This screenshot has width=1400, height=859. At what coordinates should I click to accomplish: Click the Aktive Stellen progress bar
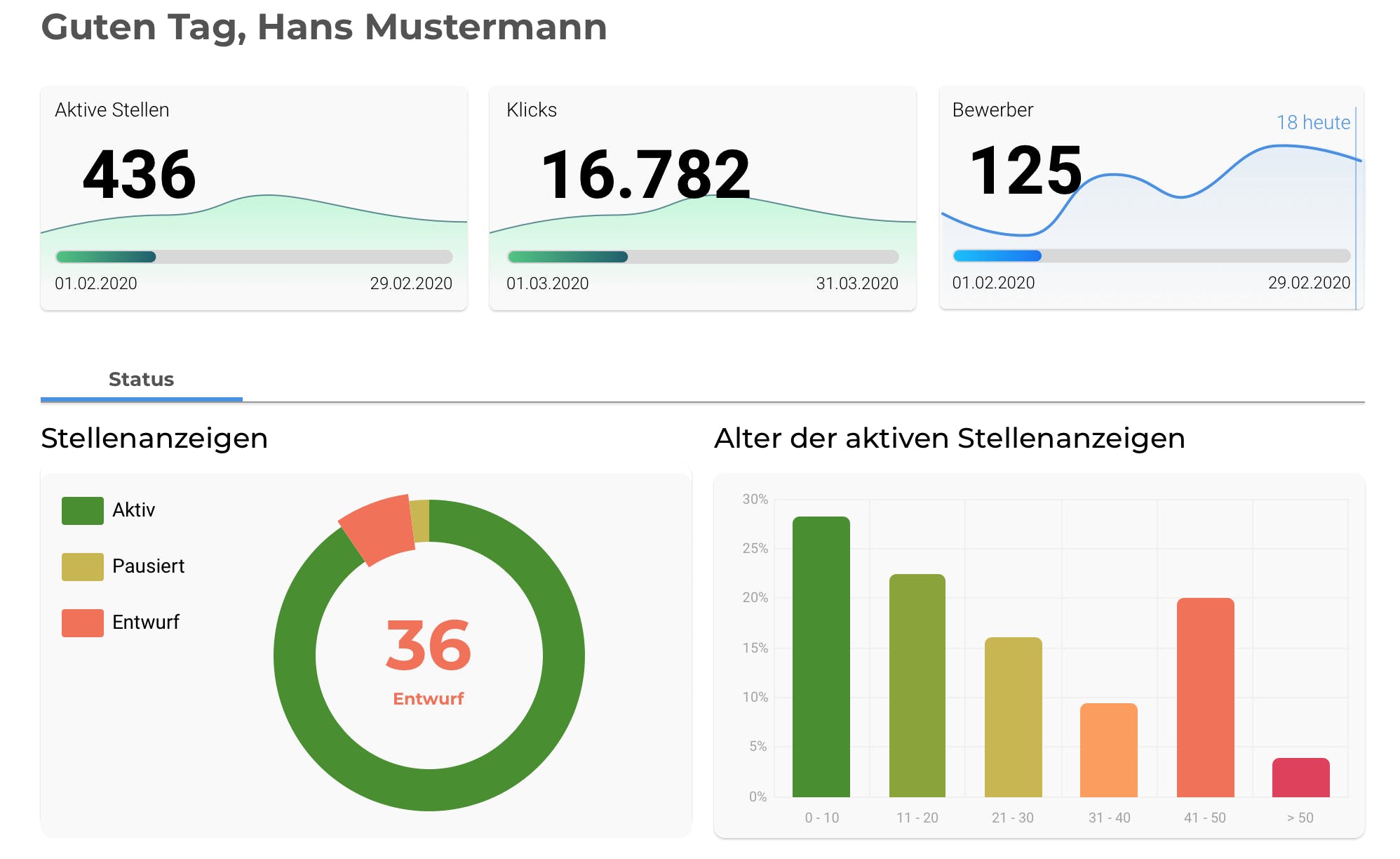[x=254, y=257]
